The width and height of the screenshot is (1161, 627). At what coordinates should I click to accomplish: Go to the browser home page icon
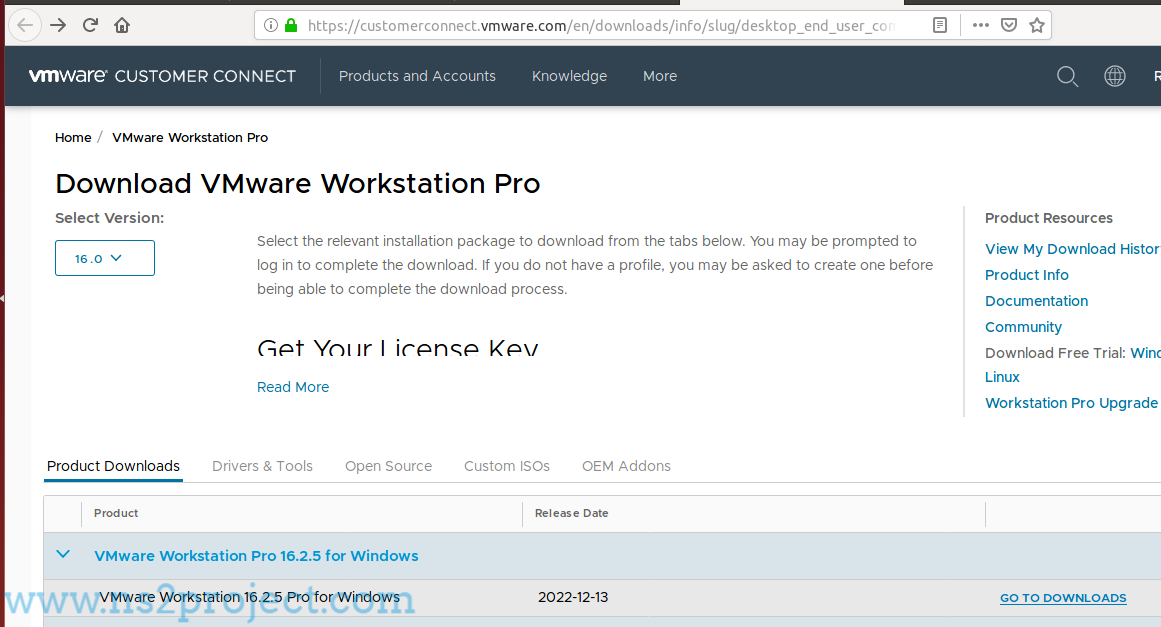pyautogui.click(x=122, y=25)
